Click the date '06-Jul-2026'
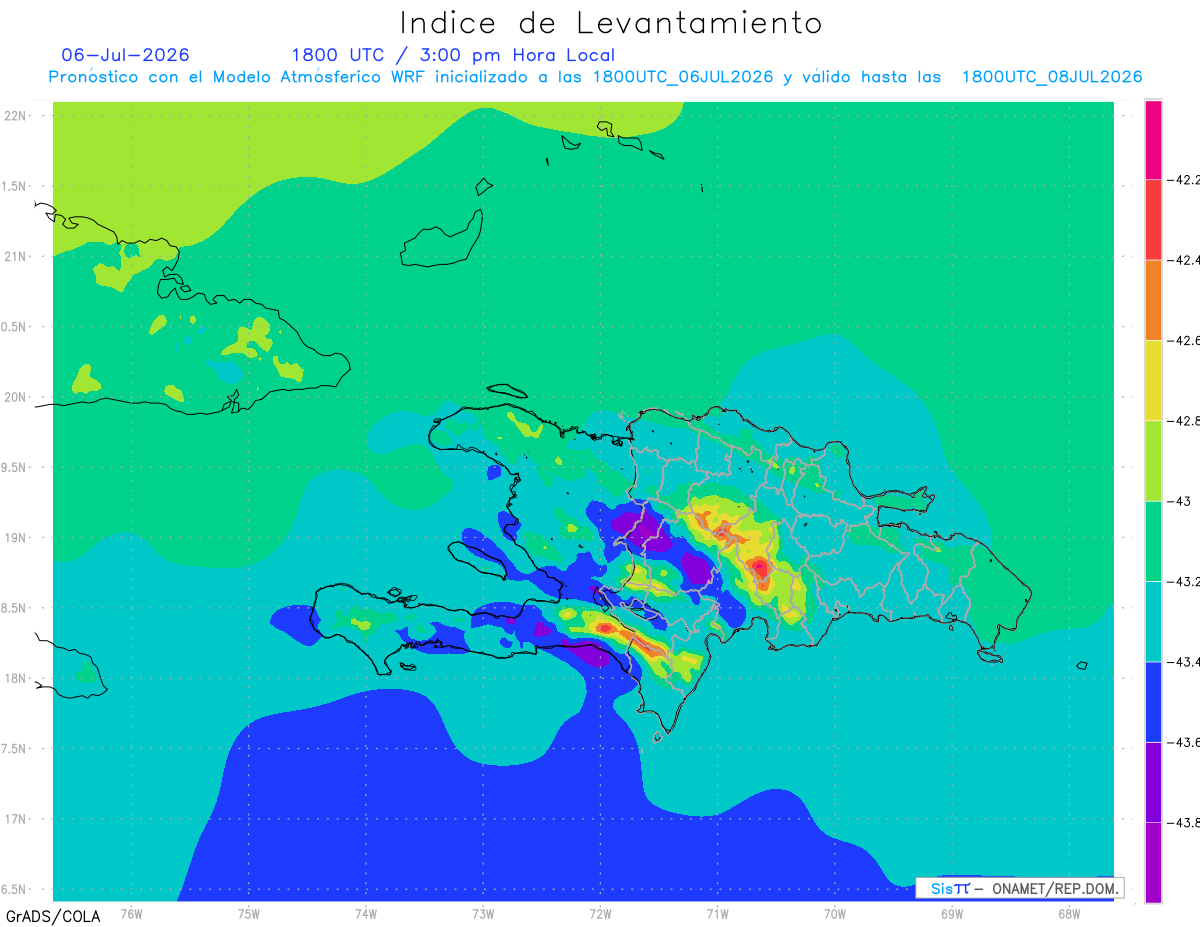The width and height of the screenshot is (1200, 927). tap(125, 55)
